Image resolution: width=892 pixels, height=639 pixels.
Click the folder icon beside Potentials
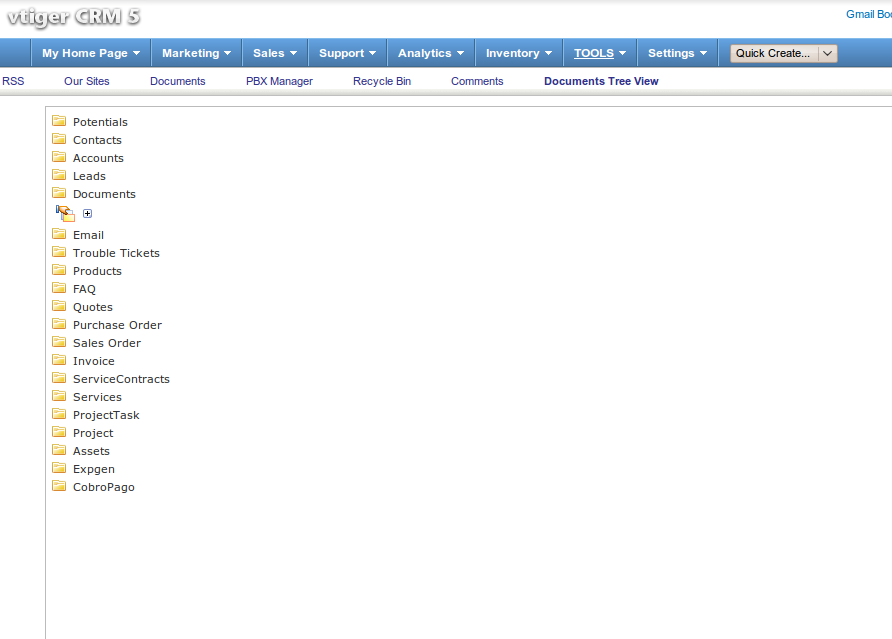[59, 121]
